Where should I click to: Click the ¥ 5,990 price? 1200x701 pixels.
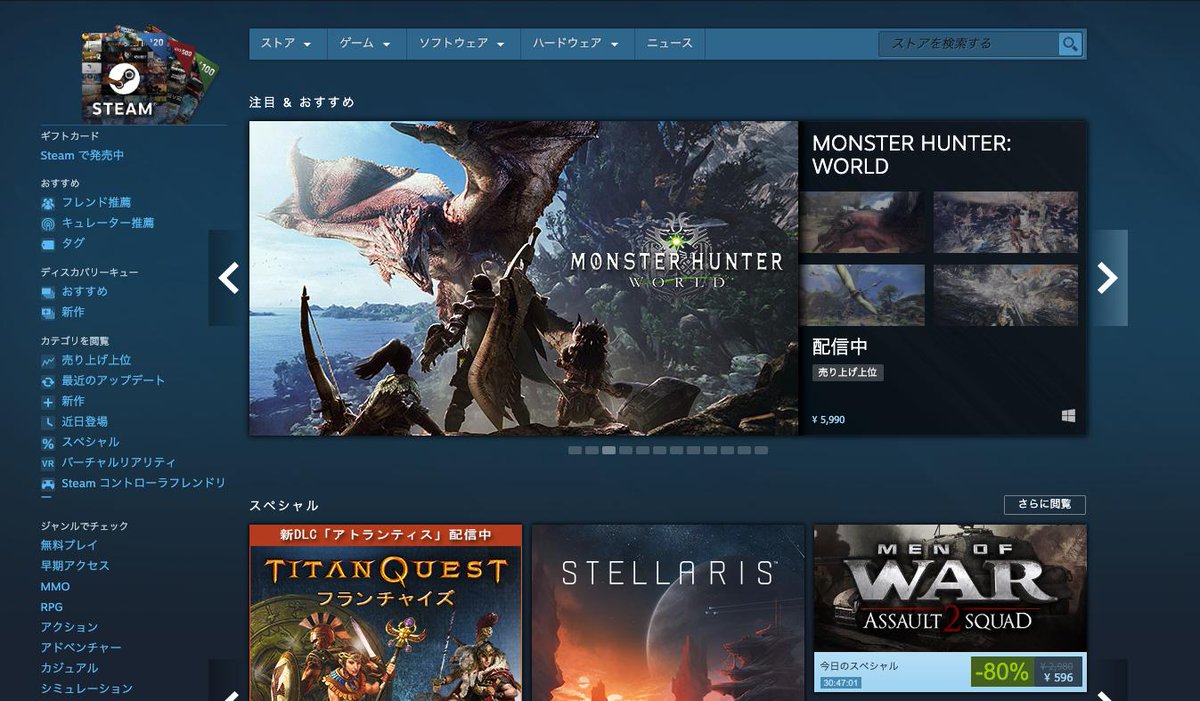(x=828, y=420)
